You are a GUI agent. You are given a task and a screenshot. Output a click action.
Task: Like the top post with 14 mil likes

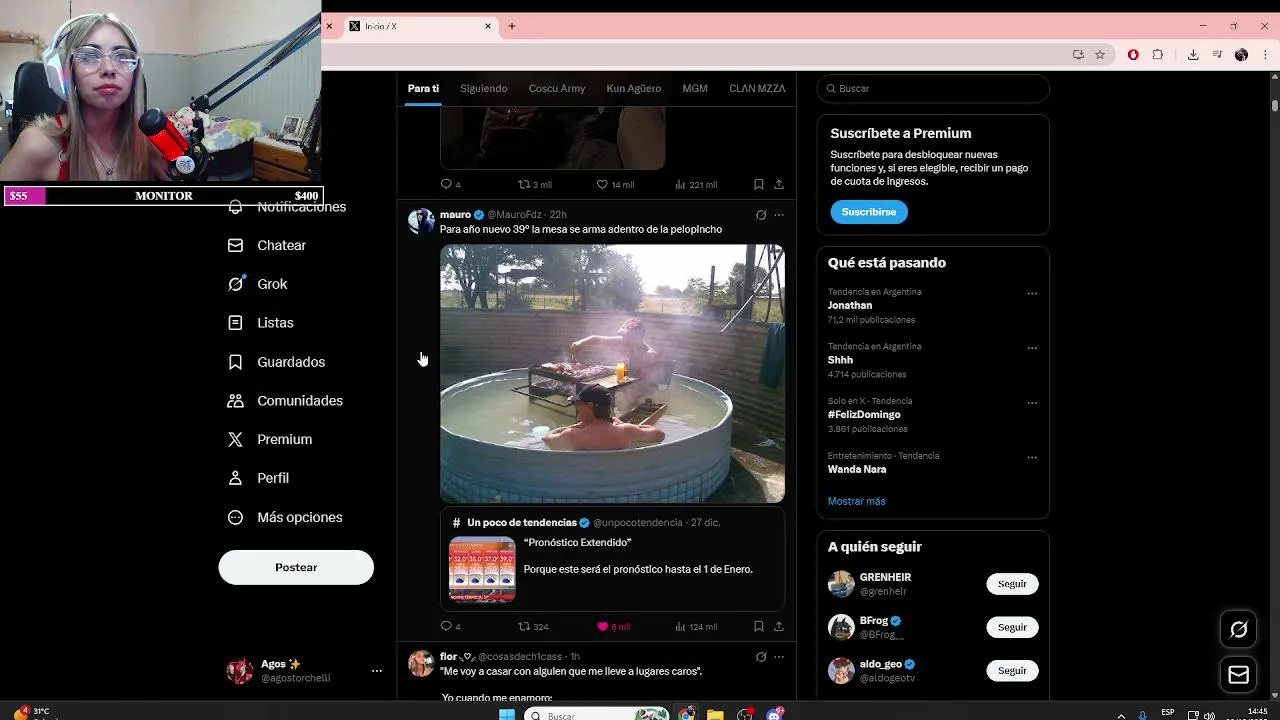pos(615,185)
